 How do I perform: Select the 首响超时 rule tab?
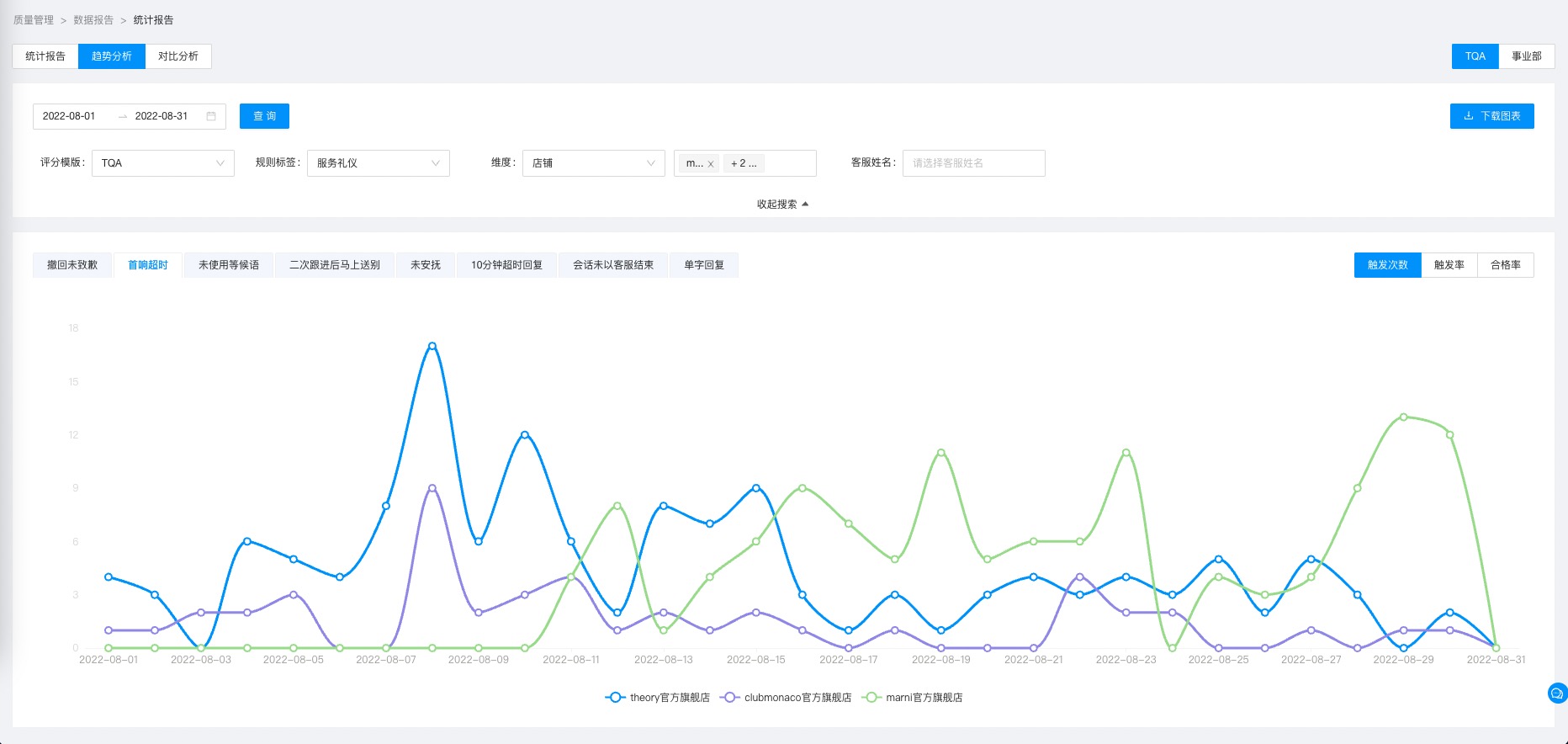coord(148,265)
